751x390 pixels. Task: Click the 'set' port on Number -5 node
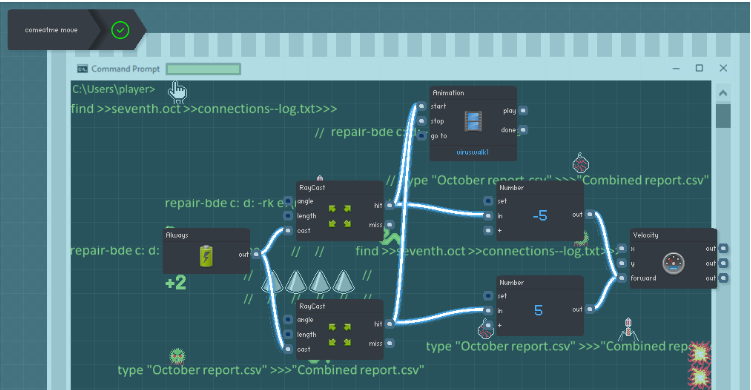pyautogui.click(x=488, y=201)
